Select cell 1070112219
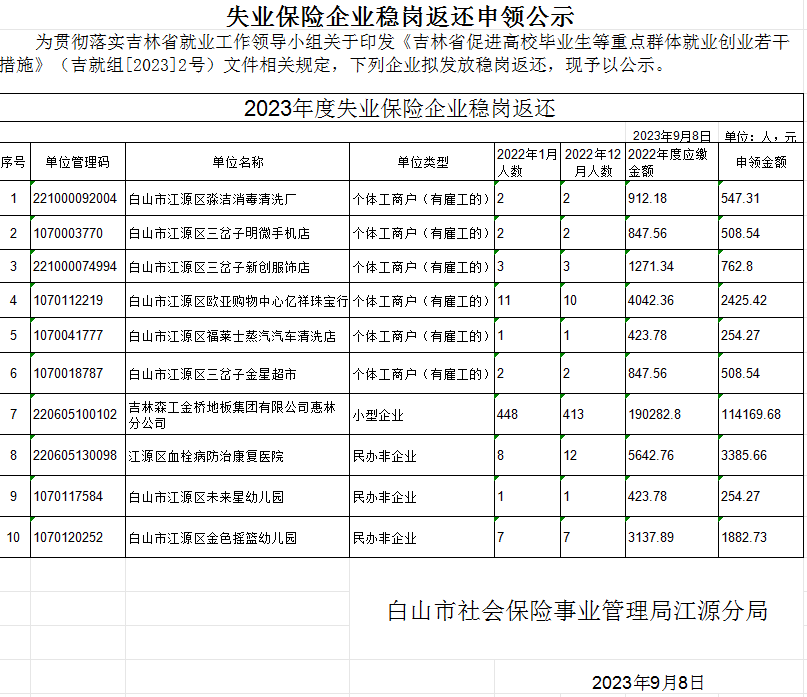Screen dimensions: 807x697 pyautogui.click(x=78, y=300)
